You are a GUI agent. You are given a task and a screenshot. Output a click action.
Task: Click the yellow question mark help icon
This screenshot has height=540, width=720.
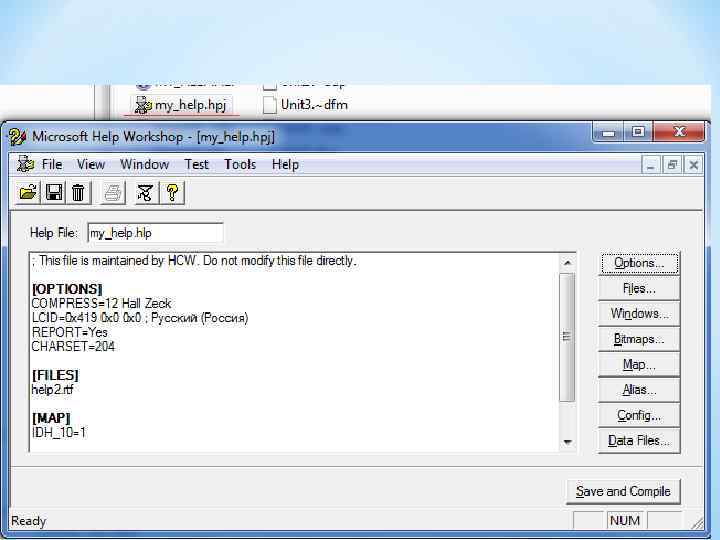[x=172, y=192]
